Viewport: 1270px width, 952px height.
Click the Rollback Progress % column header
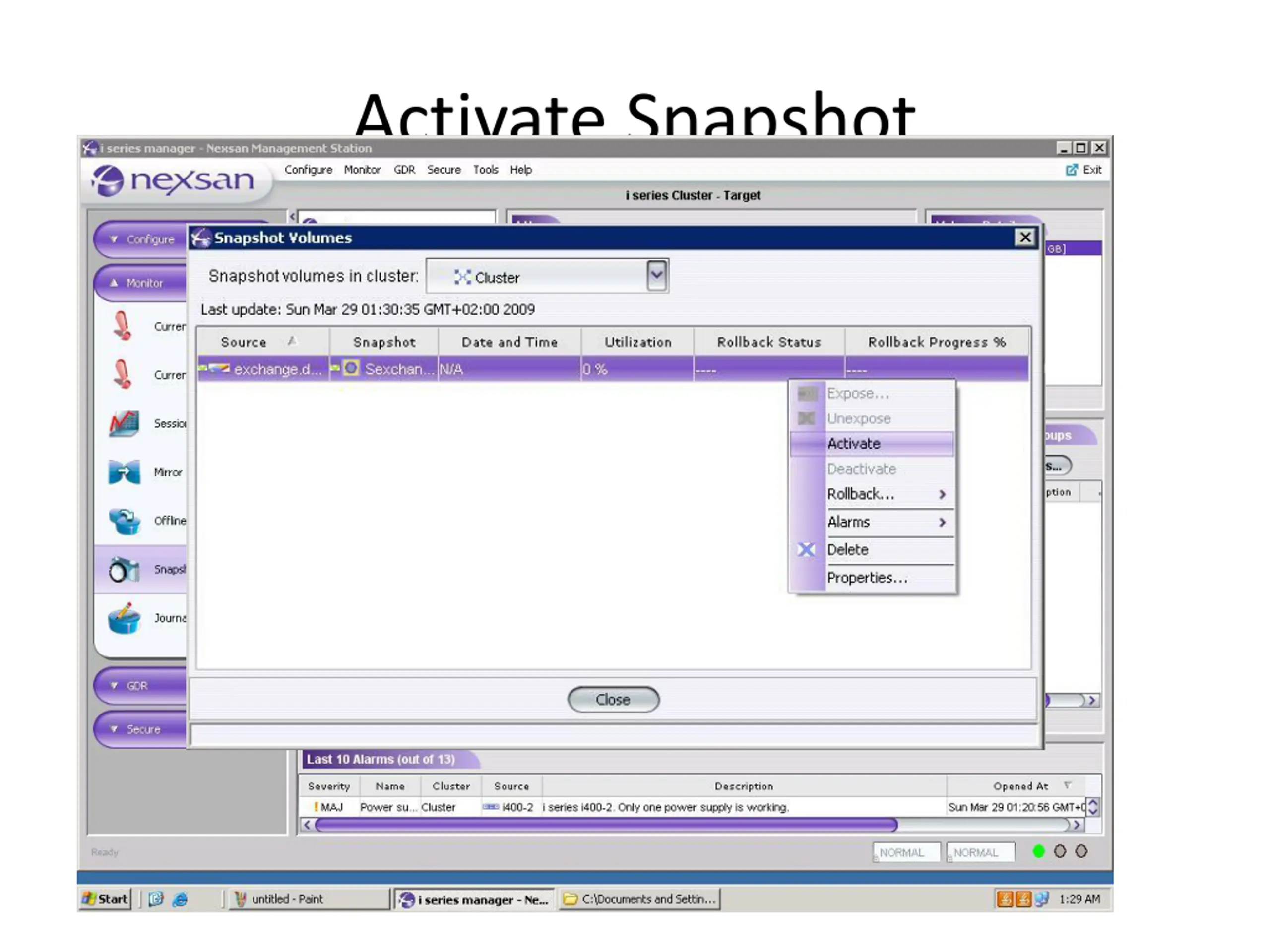[937, 342]
